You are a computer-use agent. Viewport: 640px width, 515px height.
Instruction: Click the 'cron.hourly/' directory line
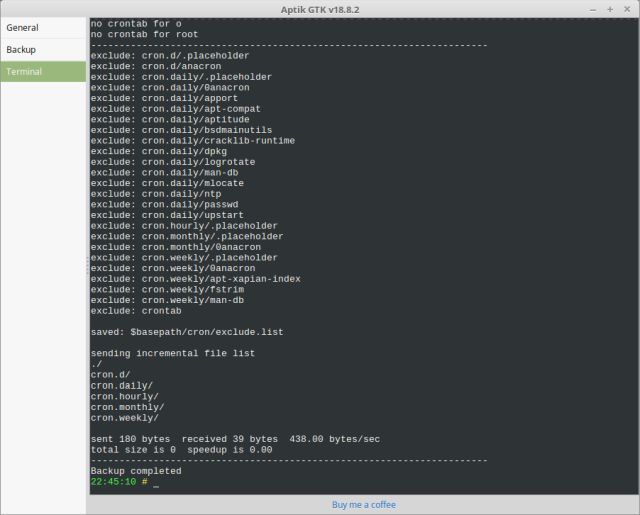click(124, 396)
